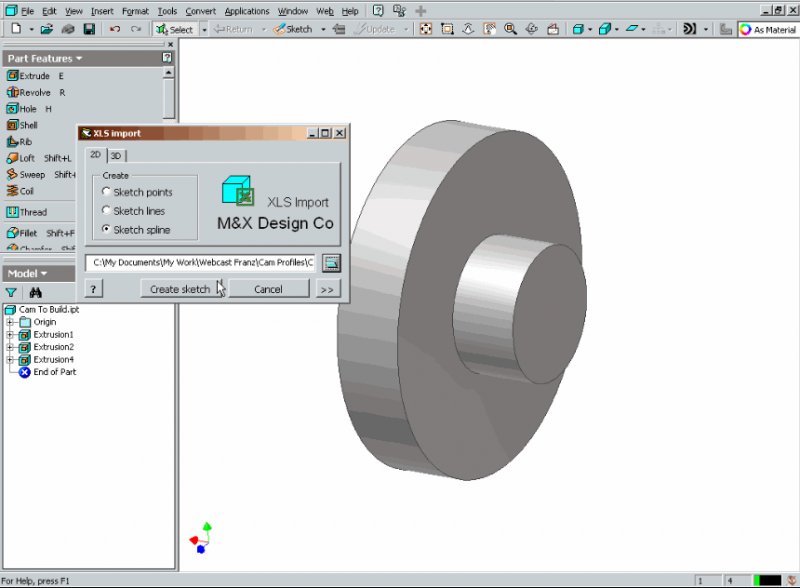
Task: Open the As Material color style box
Action: pyautogui.click(x=768, y=30)
